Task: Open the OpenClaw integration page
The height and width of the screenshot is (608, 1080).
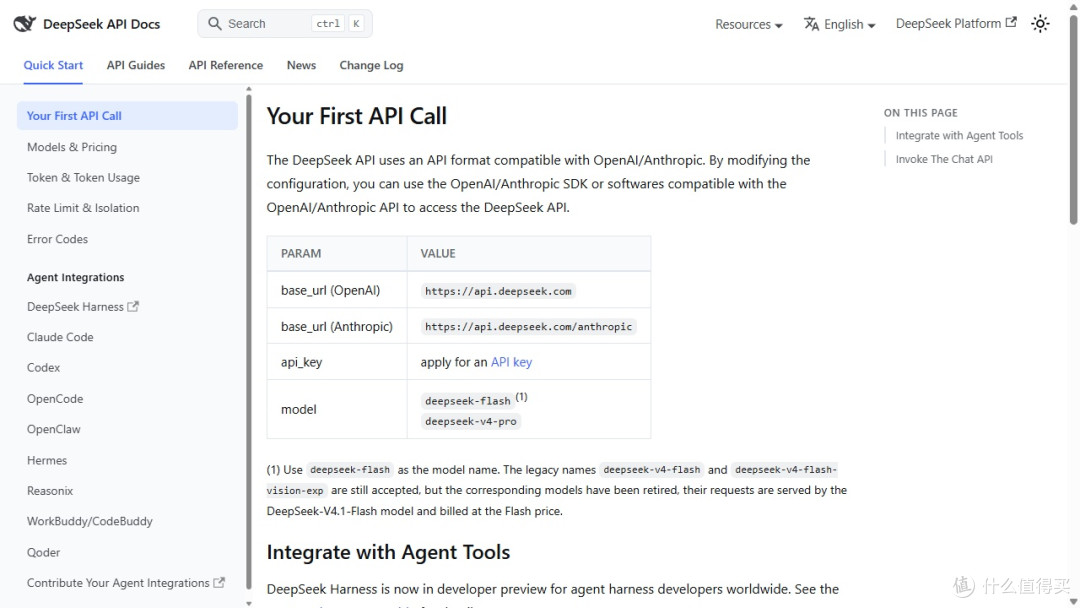Action: point(54,429)
